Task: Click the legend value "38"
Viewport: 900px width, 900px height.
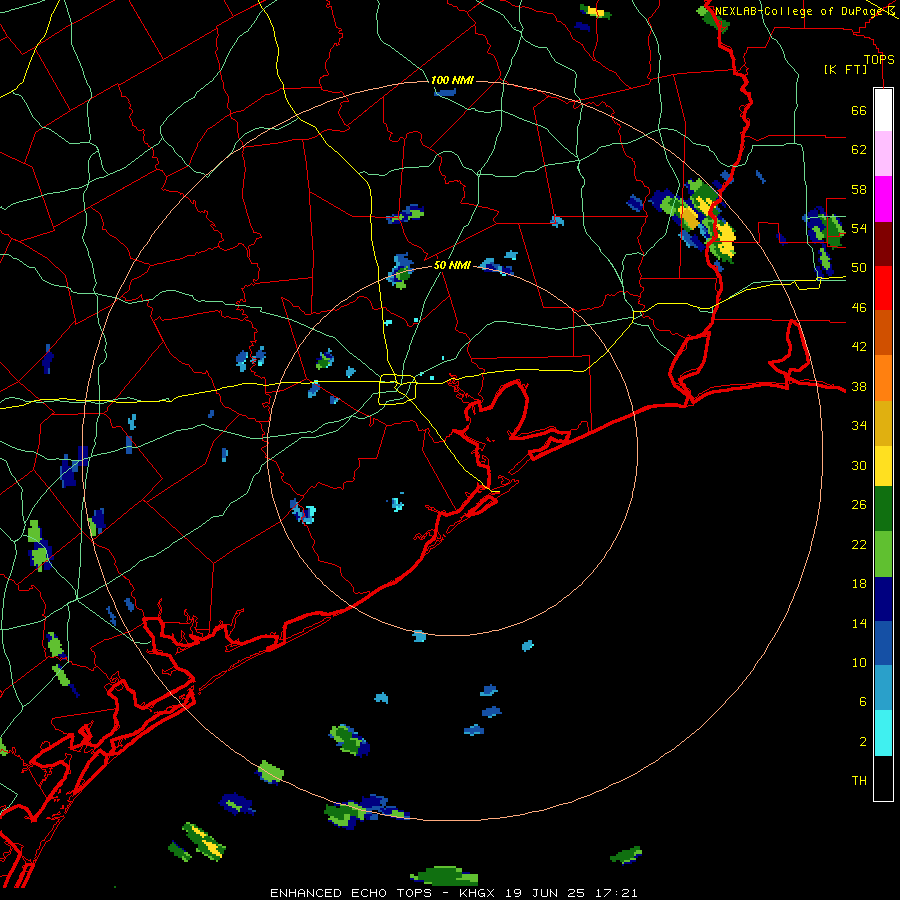Action: point(859,386)
